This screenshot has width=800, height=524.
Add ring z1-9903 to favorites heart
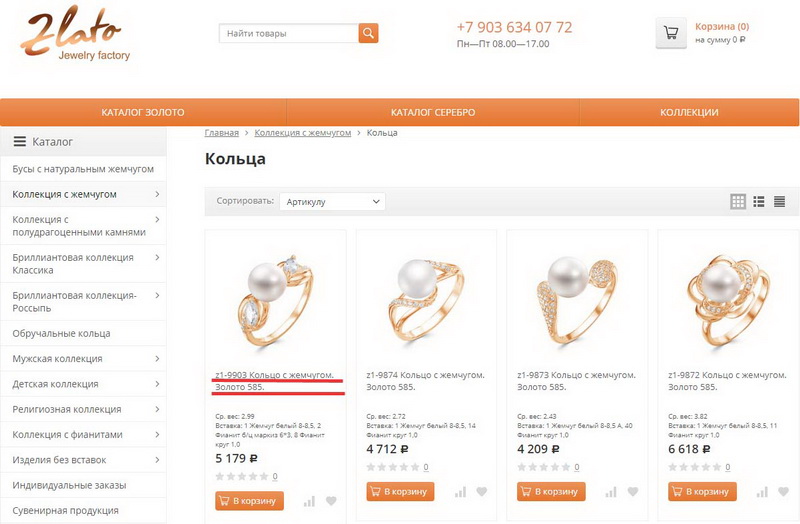pyautogui.click(x=331, y=501)
